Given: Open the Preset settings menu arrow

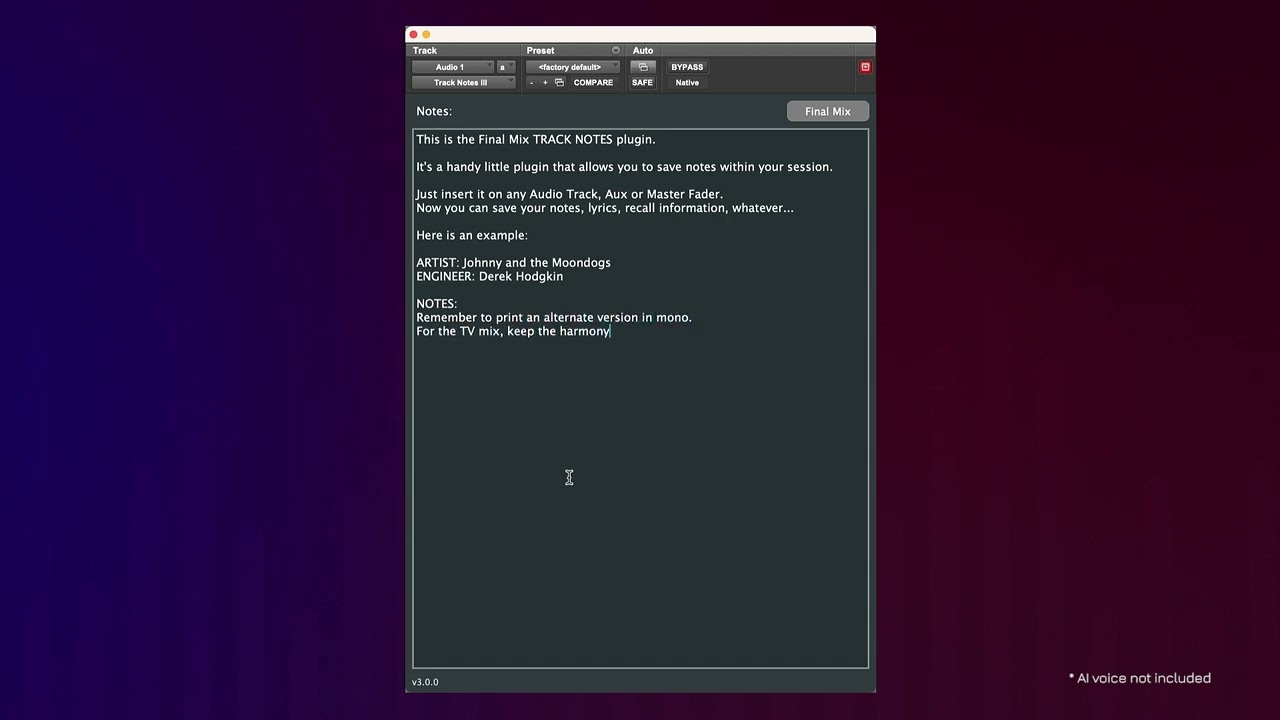Looking at the screenshot, I should point(616,50).
